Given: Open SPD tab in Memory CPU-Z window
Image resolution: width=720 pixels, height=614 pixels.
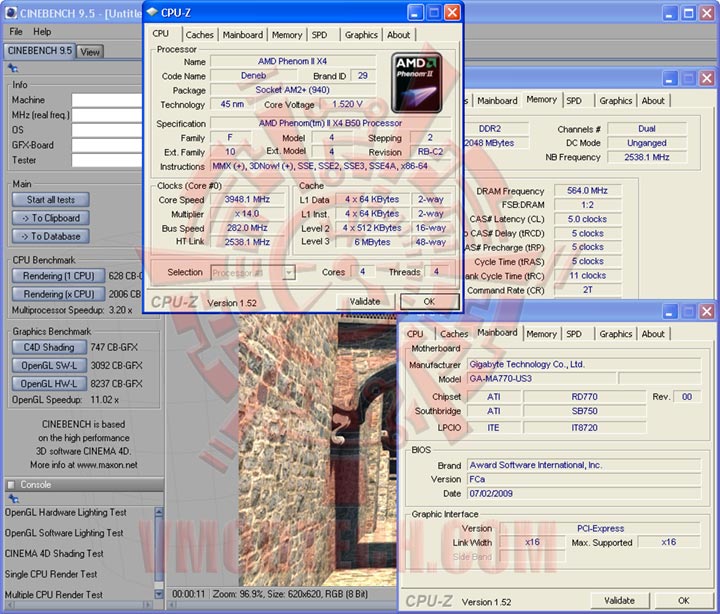Looking at the screenshot, I should point(574,101).
